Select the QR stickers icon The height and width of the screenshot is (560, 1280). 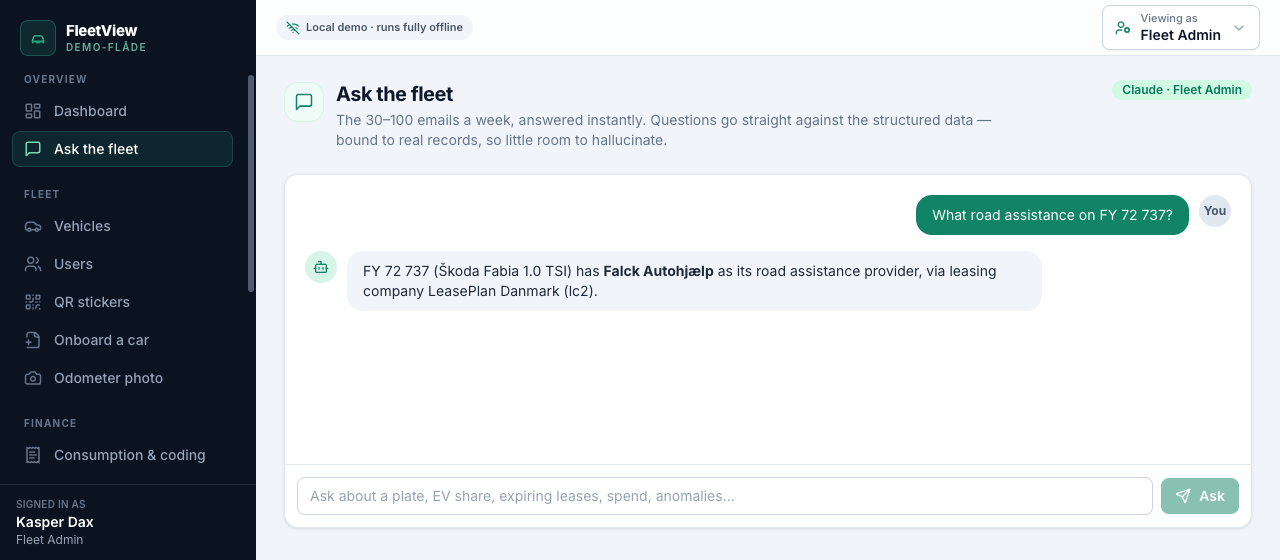pyautogui.click(x=33, y=302)
